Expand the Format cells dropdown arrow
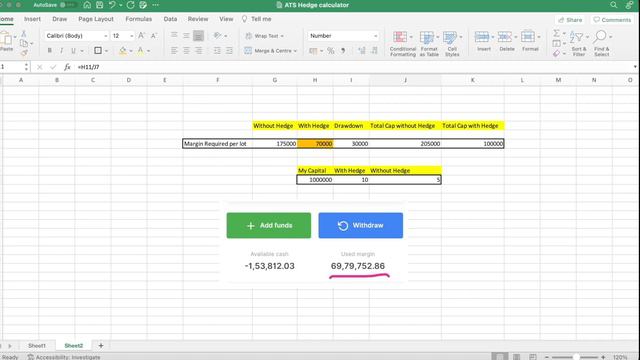 coord(539,37)
